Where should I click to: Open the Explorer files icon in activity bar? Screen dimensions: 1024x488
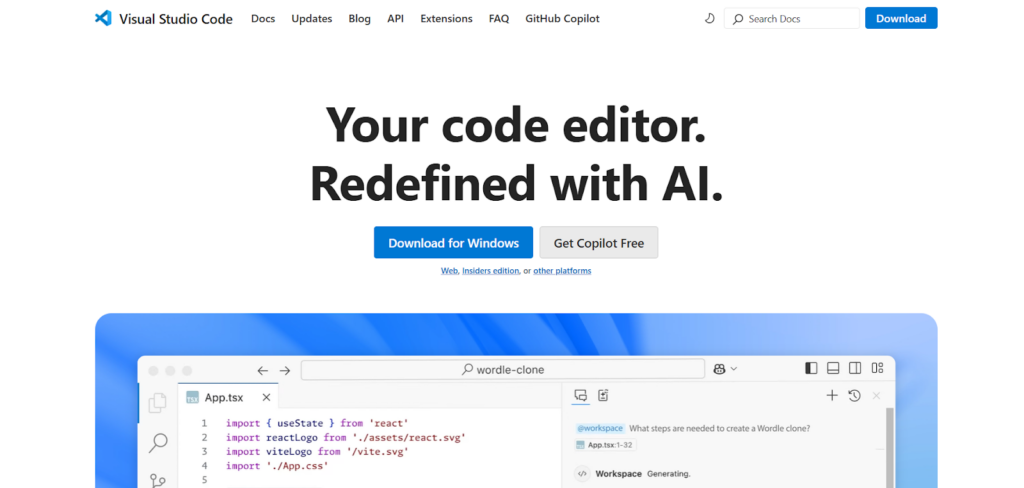tap(157, 403)
